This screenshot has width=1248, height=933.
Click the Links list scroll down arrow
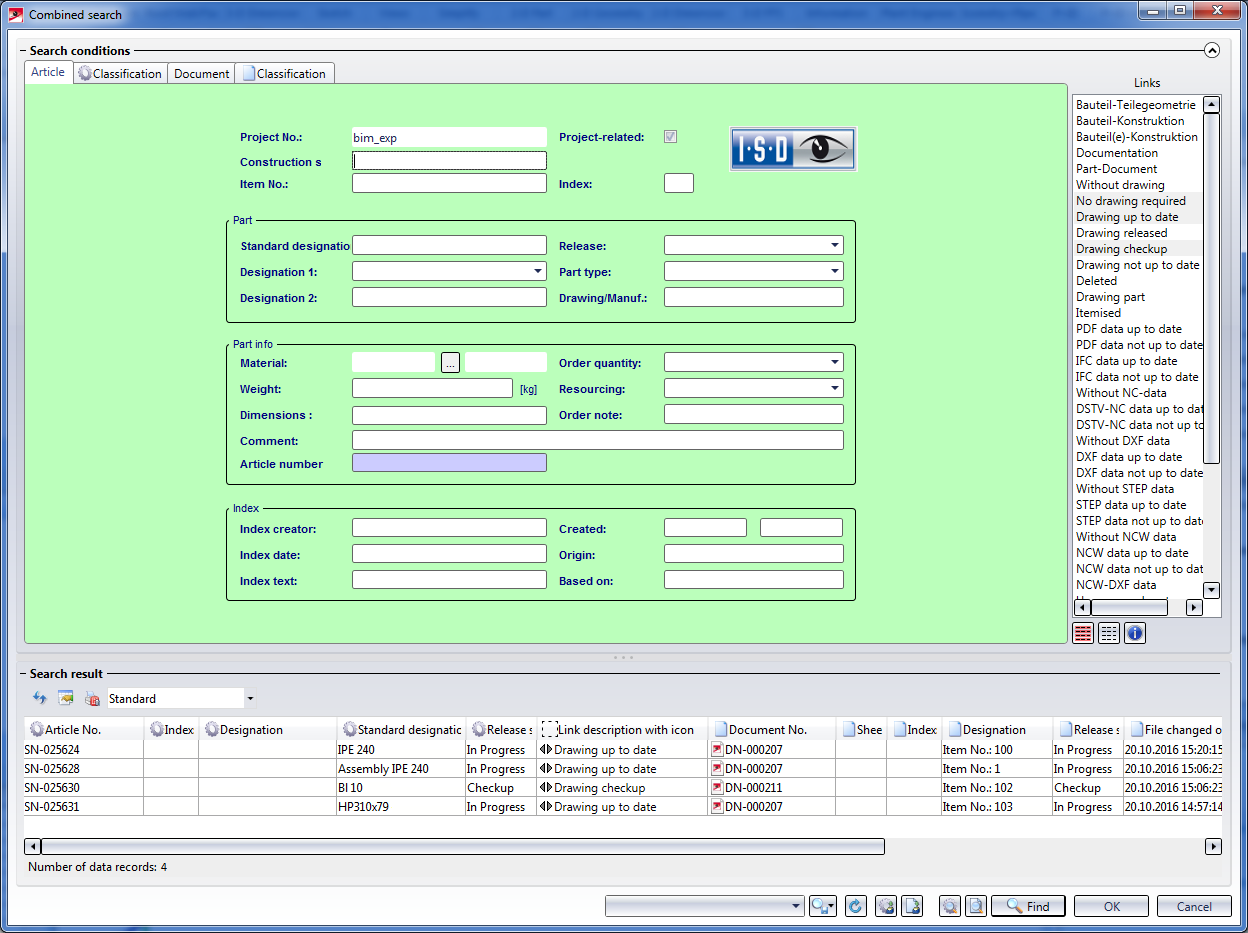pos(1212,590)
